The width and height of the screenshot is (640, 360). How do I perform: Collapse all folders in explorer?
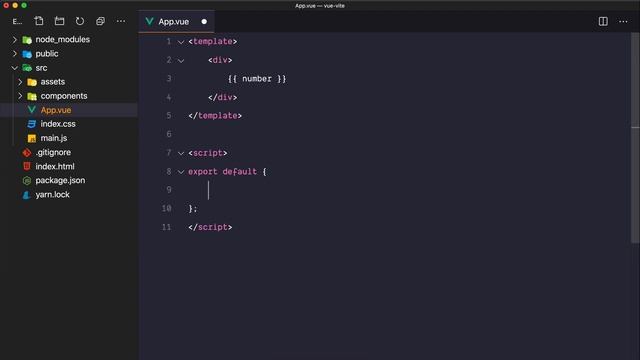click(x=100, y=21)
